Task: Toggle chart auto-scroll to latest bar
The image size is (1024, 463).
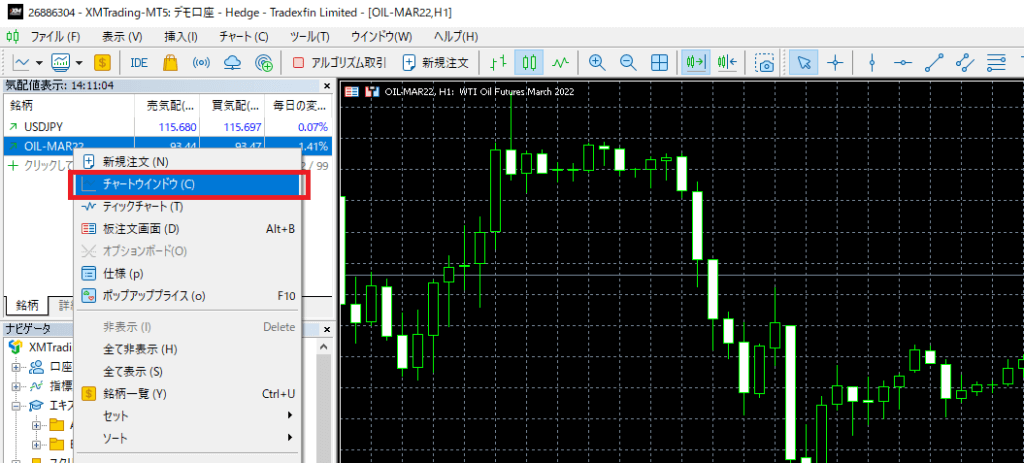Action: 696,63
